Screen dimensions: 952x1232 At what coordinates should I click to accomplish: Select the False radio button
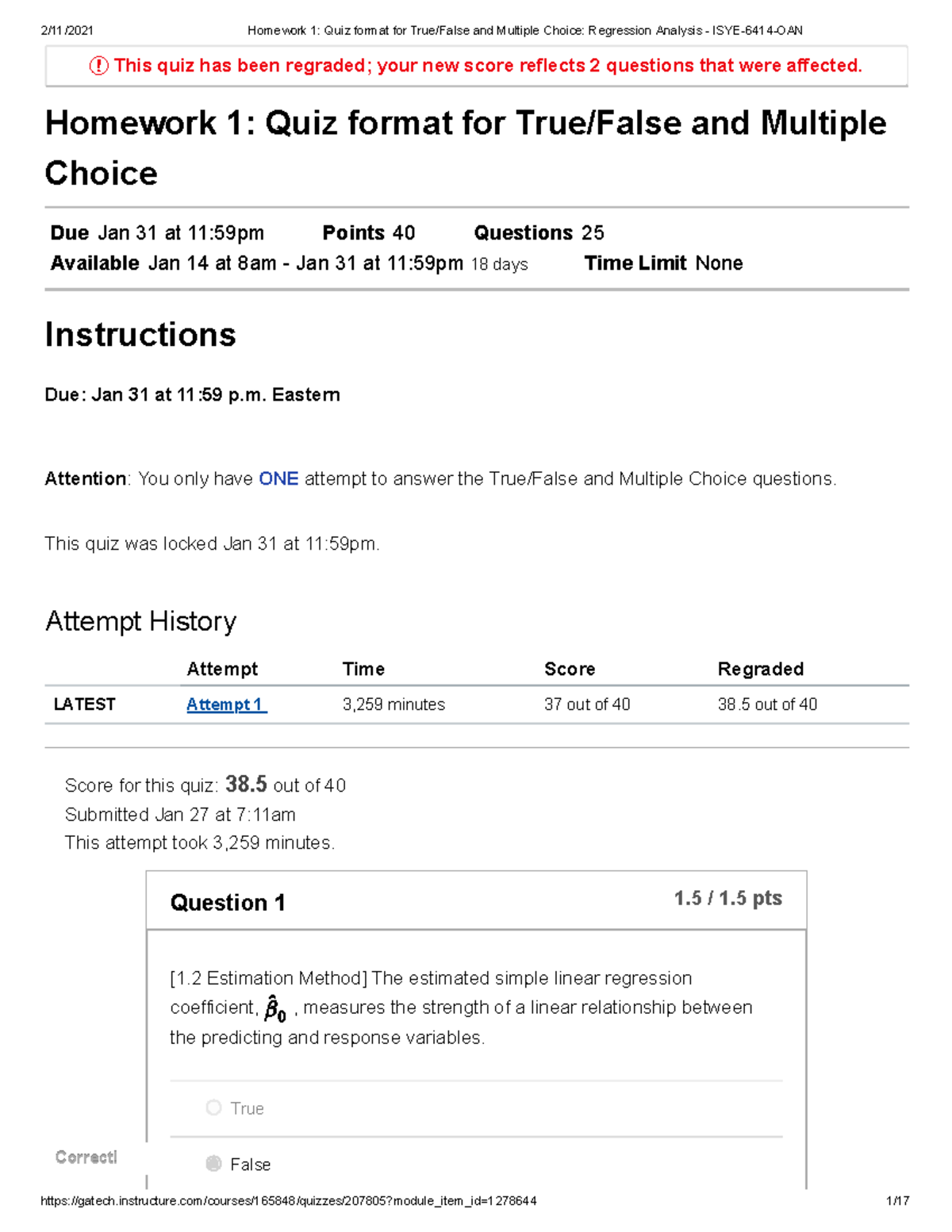pos(213,1164)
